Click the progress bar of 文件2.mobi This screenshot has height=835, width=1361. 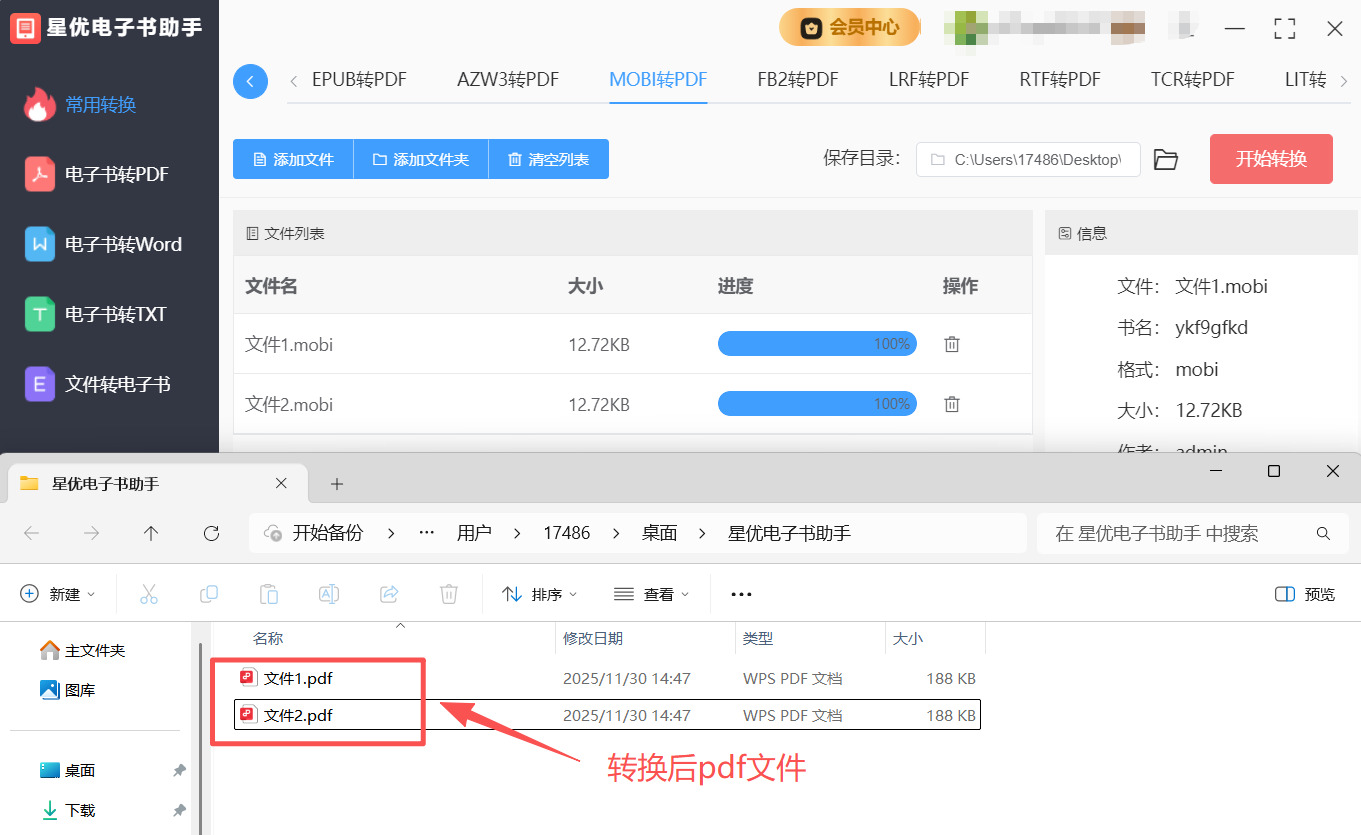817,404
